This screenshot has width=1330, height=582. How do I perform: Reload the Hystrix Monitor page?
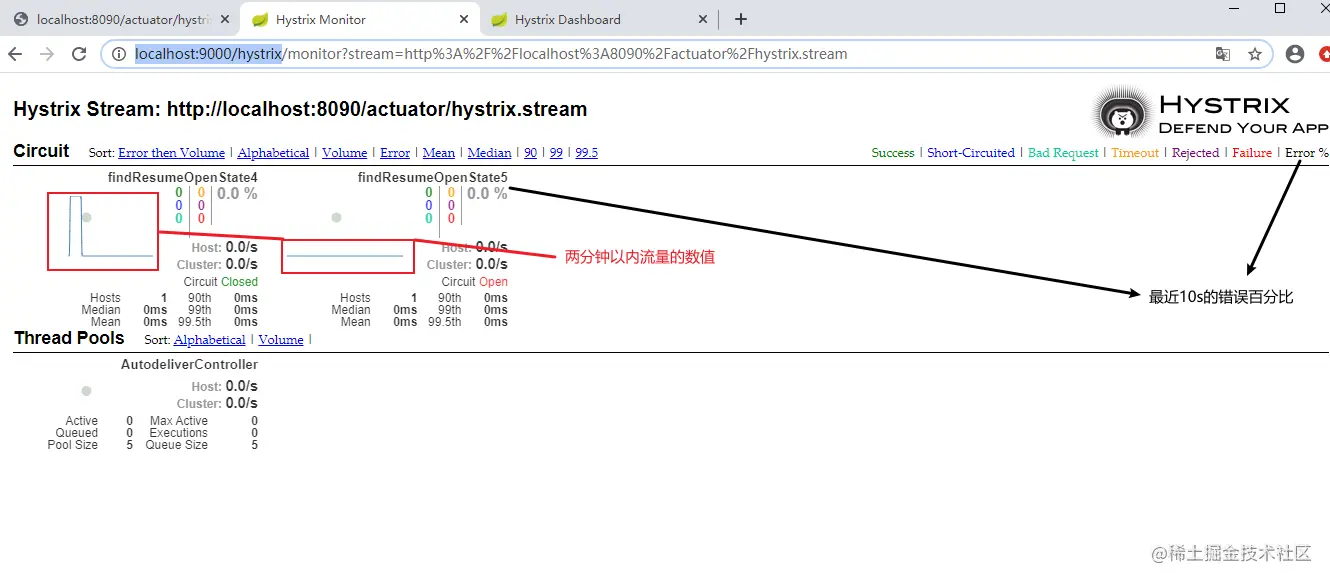79,54
